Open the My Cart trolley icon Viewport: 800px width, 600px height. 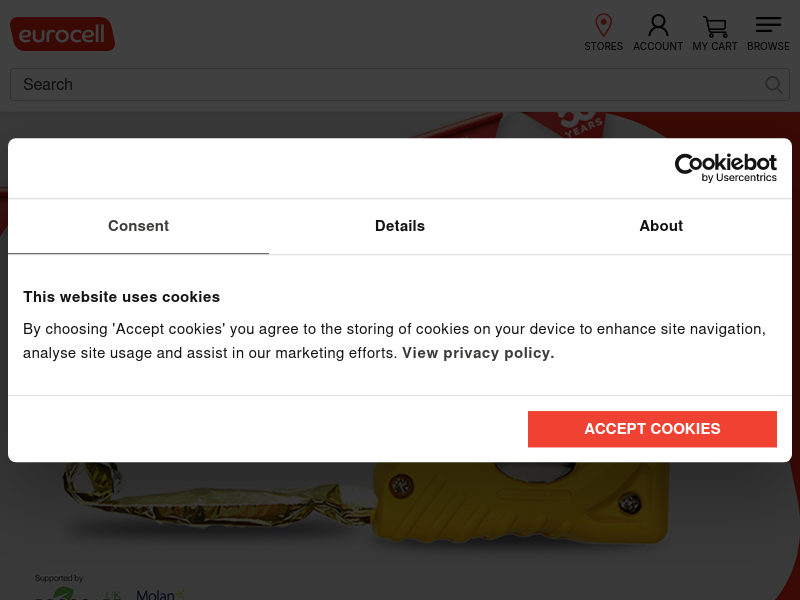coord(715,27)
